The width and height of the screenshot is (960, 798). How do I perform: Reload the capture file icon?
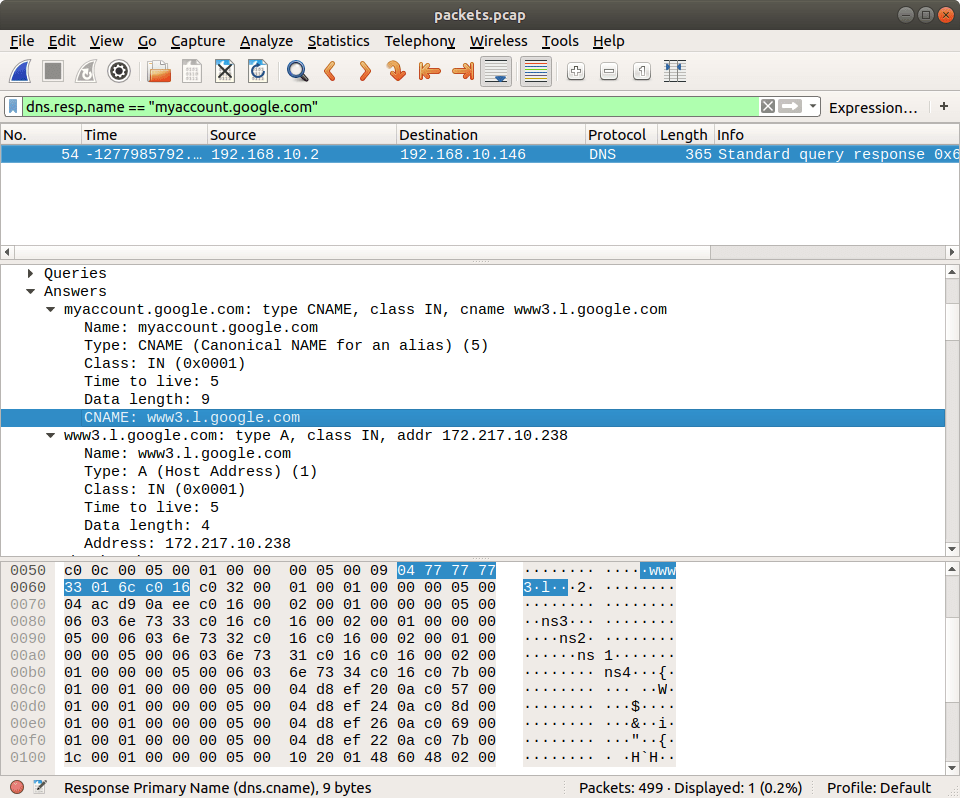tap(258, 71)
